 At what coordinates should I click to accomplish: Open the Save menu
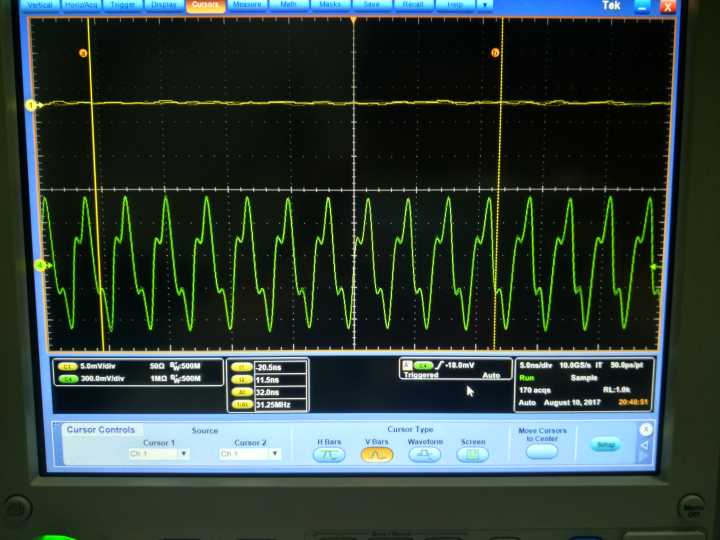[x=371, y=5]
